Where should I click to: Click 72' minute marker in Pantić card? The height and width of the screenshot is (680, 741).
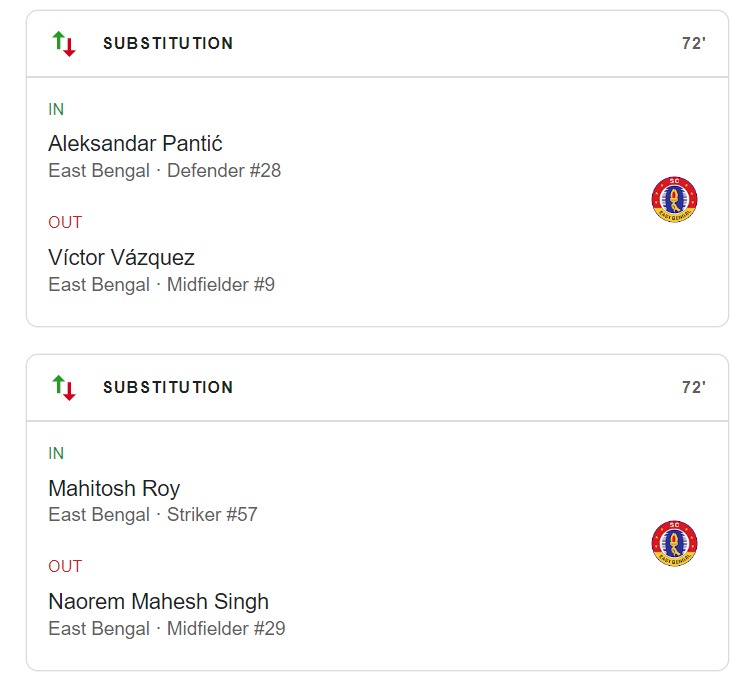click(x=694, y=44)
